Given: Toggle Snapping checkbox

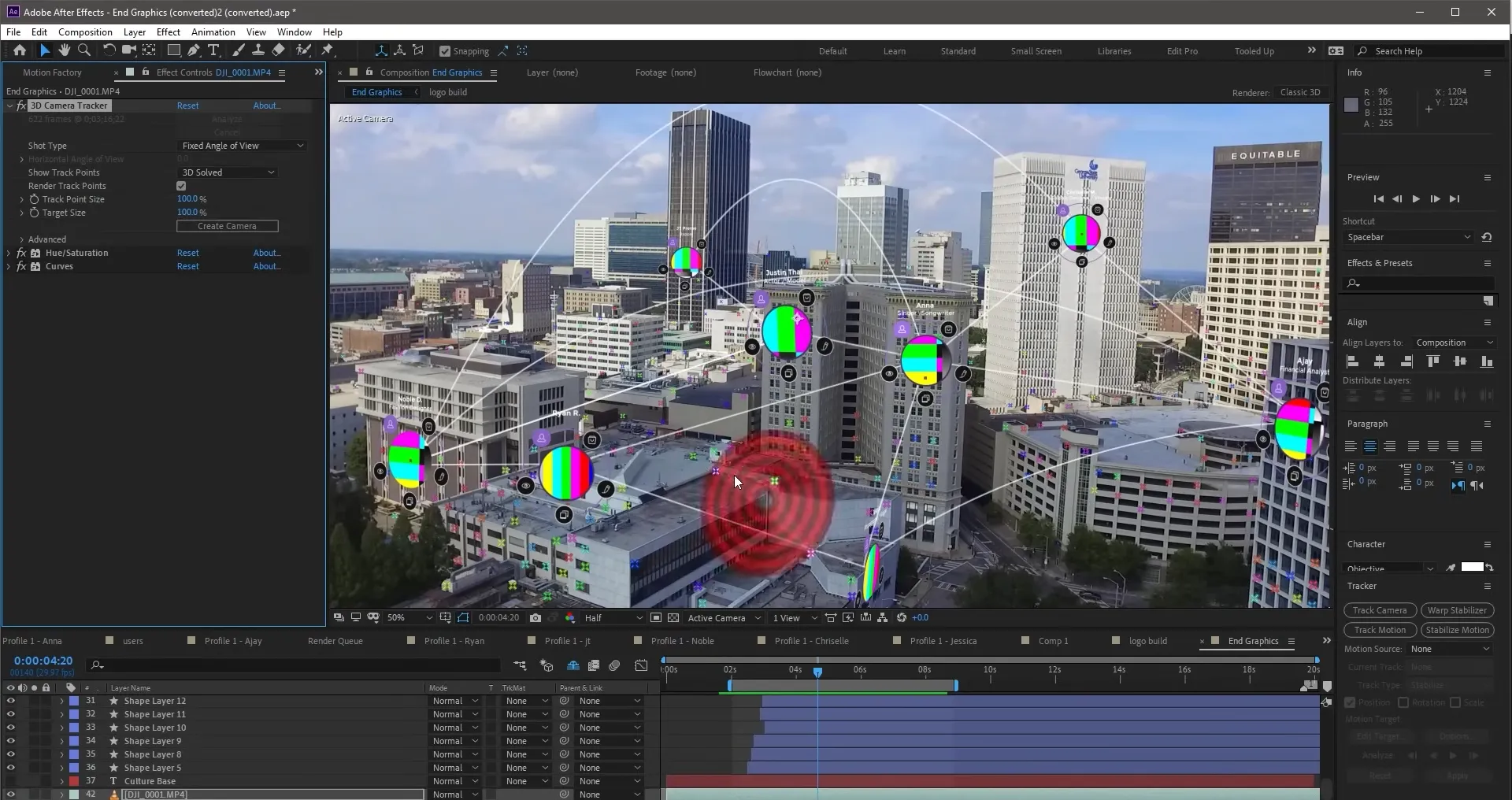Looking at the screenshot, I should pyautogui.click(x=445, y=51).
